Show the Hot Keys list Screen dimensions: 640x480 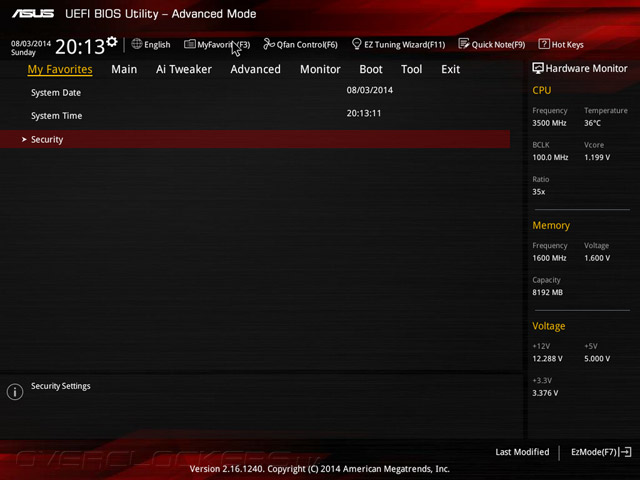coord(567,44)
